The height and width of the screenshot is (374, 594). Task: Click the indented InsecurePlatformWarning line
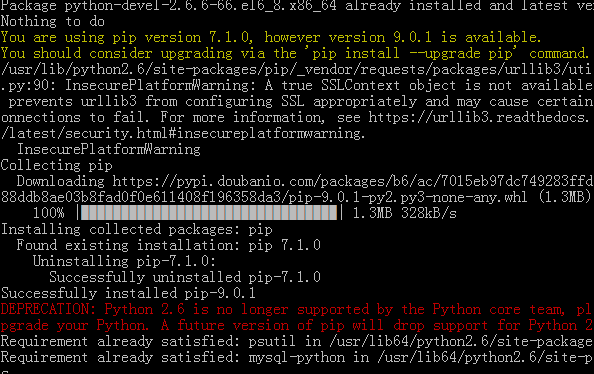[x=108, y=149]
